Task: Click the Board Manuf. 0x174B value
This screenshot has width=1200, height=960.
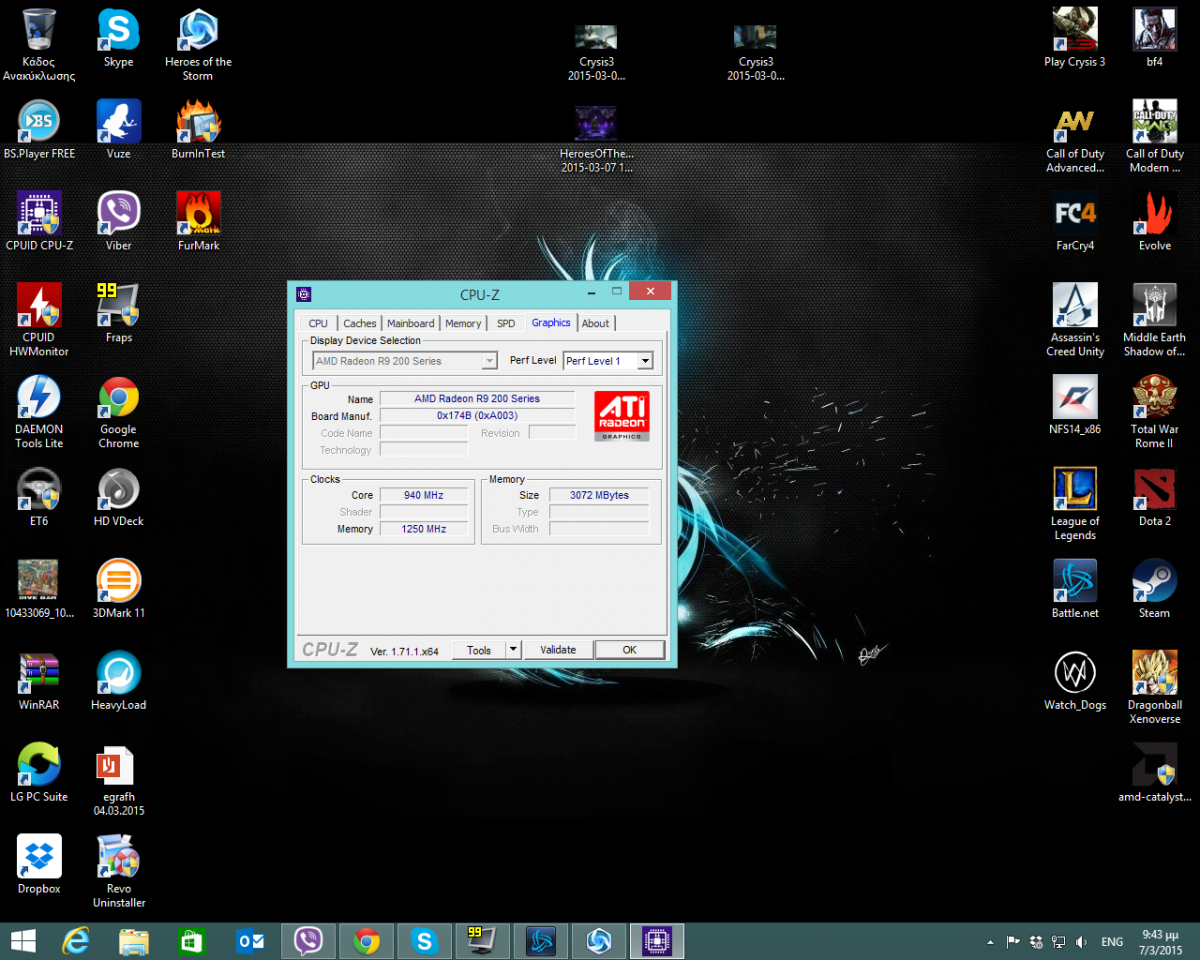Action: (477, 416)
